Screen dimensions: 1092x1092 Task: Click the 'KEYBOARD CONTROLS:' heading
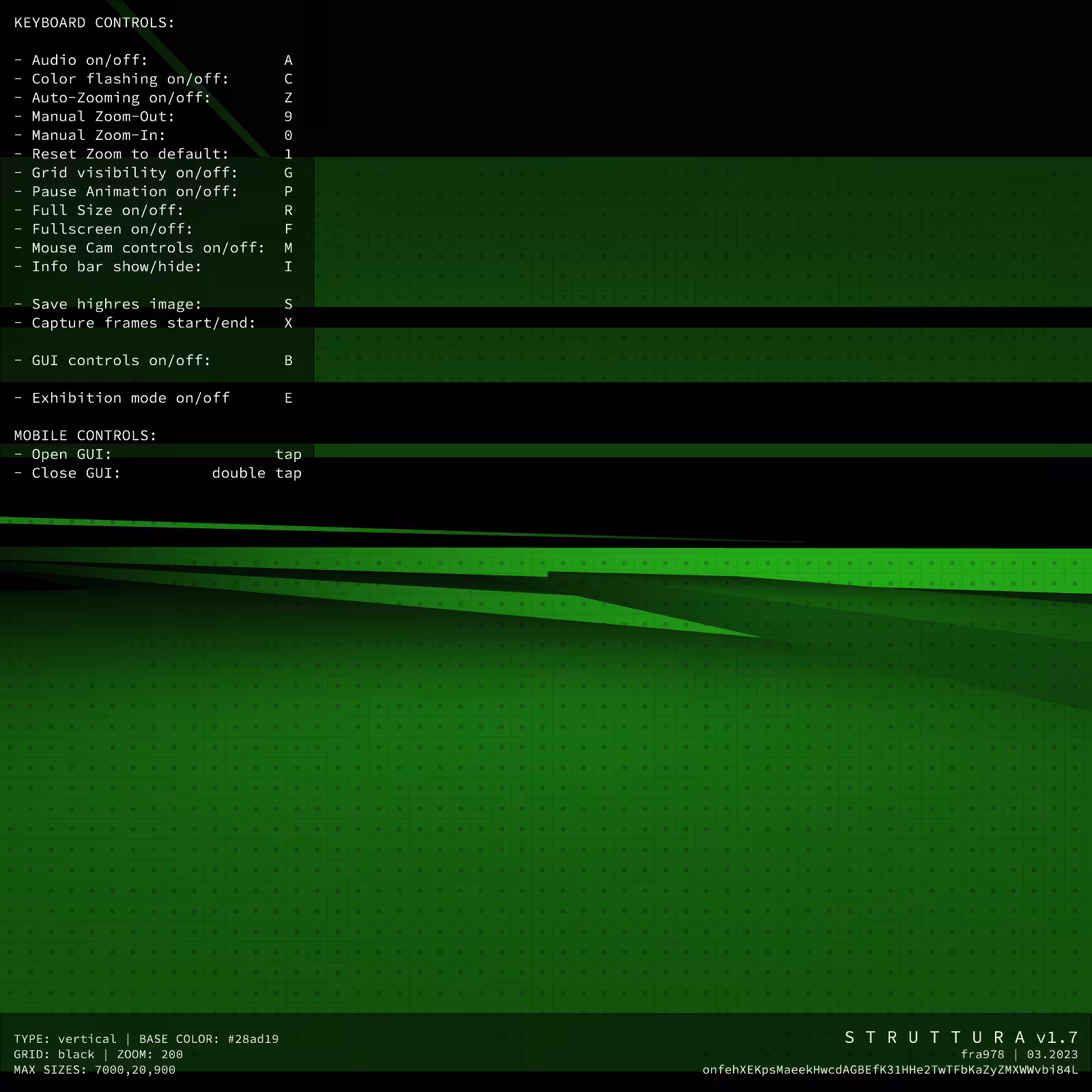94,23
